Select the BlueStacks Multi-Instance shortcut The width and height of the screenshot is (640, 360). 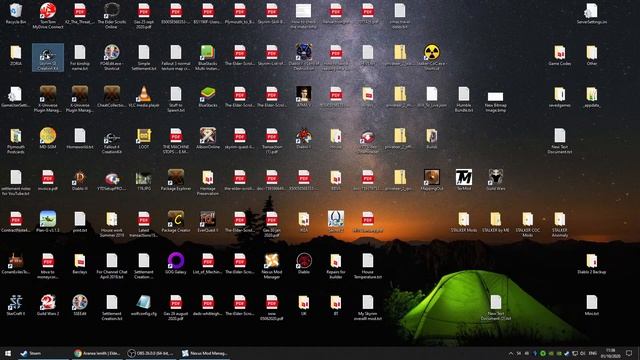[x=207, y=58]
